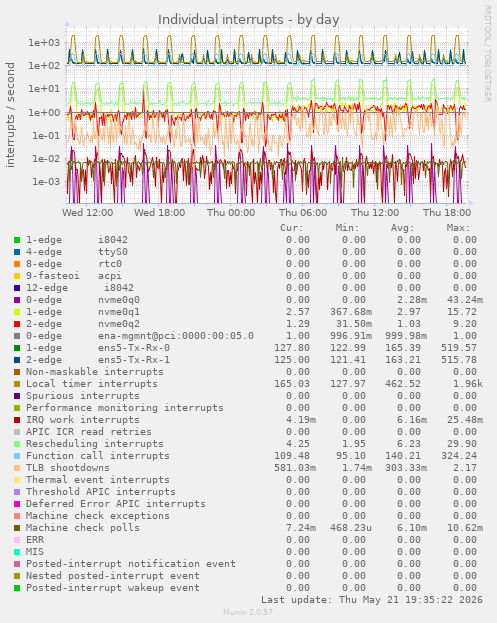The image size is (497, 623).
Task: Click the graph title Individual interrupts - by day
Action: [249, 19]
